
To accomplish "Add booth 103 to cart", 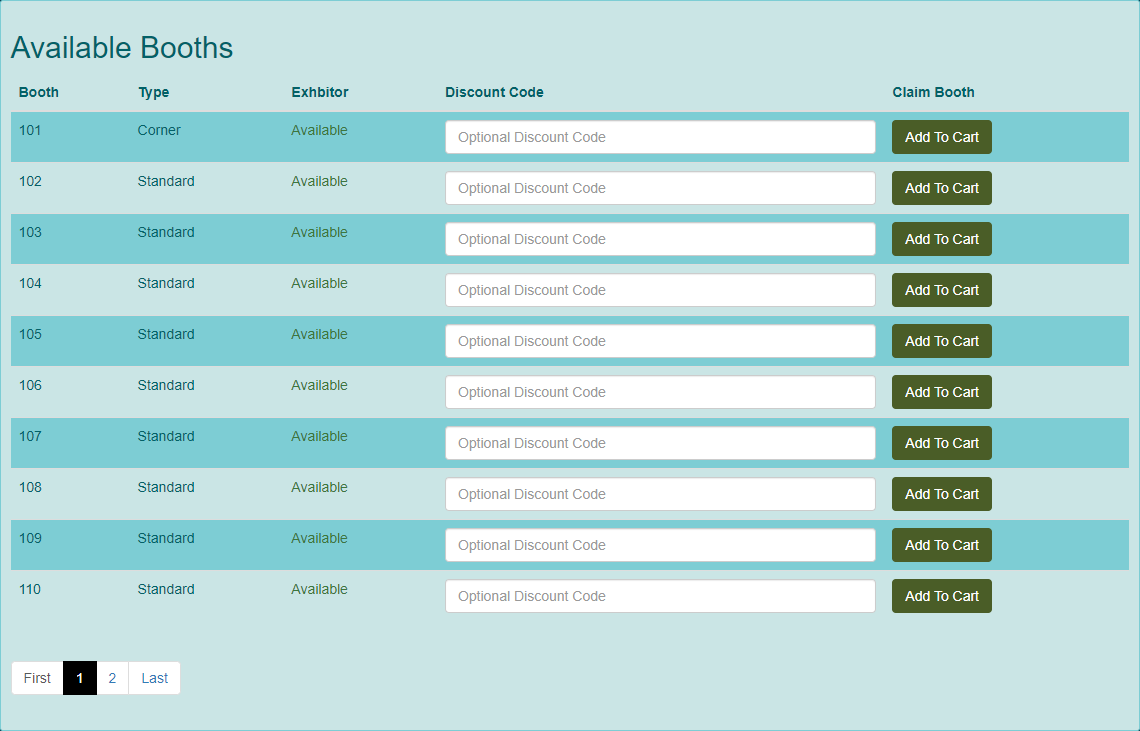I will 942,239.
